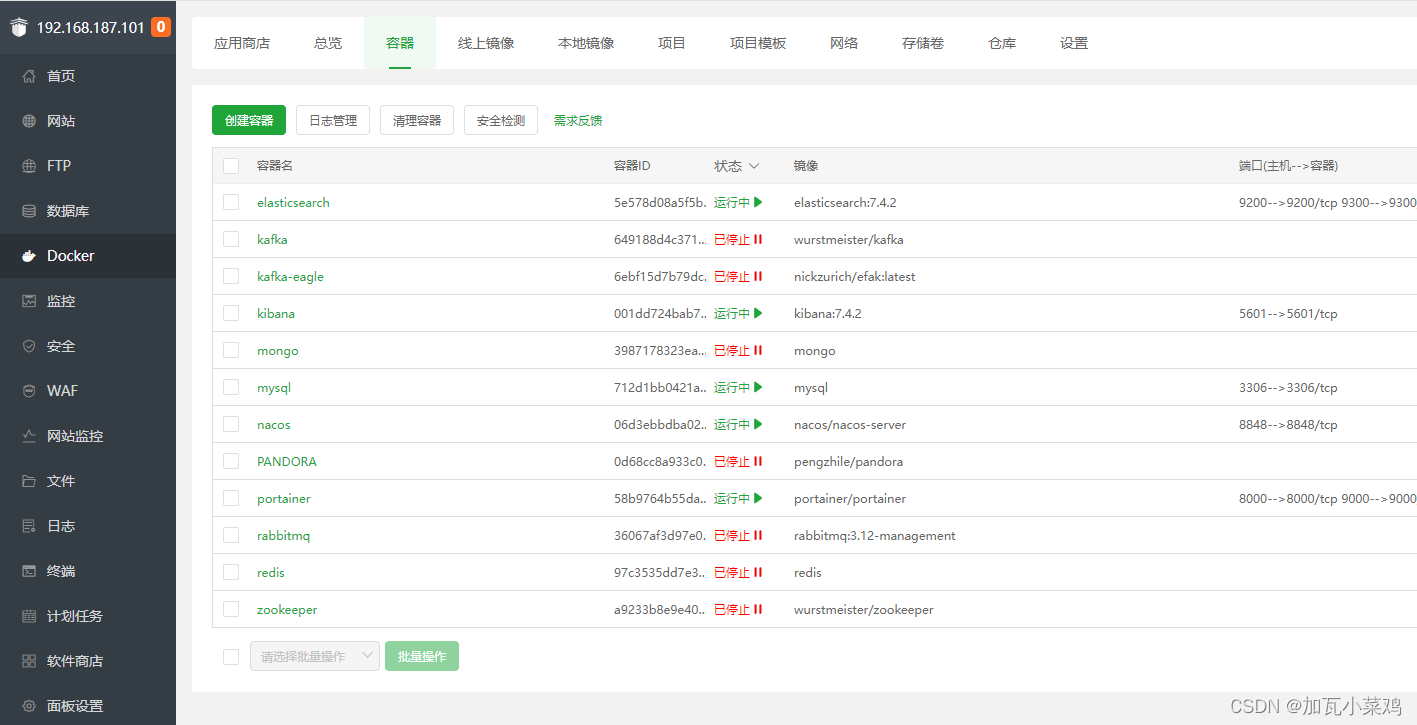Switch to the 线上镜像 tab
The width and height of the screenshot is (1417, 725).
pos(486,43)
